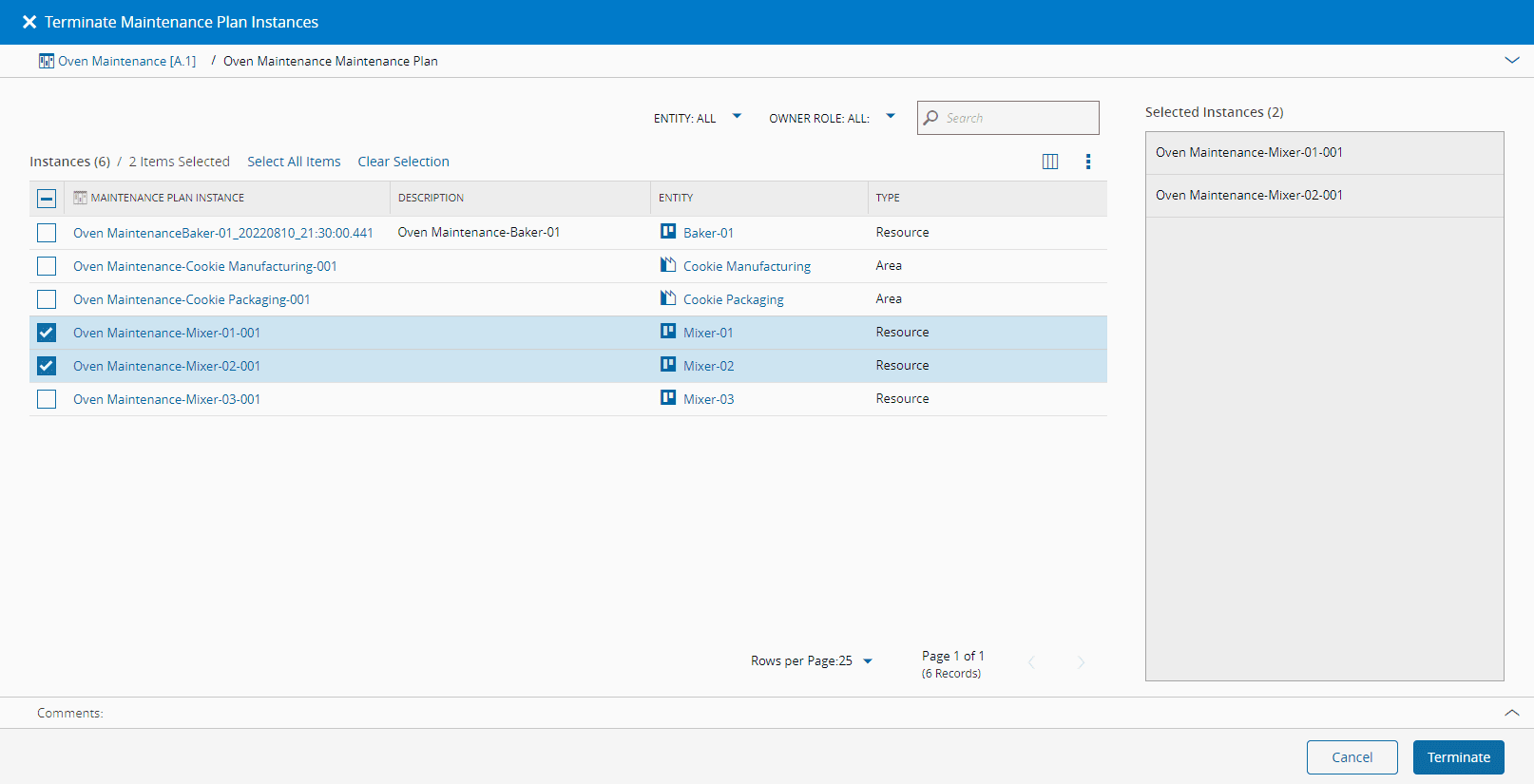Image resolution: width=1534 pixels, height=784 pixels.
Task: Close the Terminate Maintenance Plan Instances dialog
Action: pyautogui.click(x=29, y=22)
